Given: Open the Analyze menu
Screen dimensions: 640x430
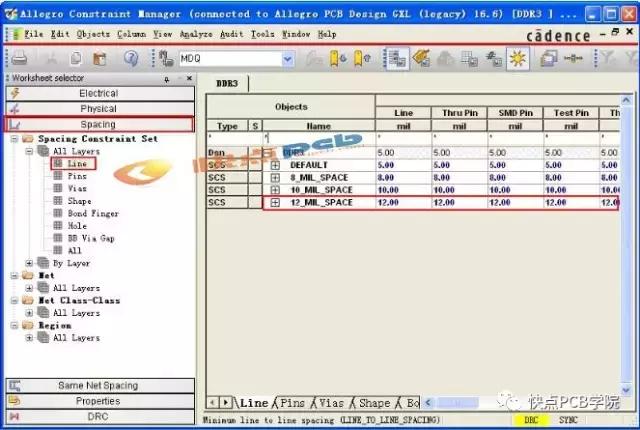Looking at the screenshot, I should pos(196,34).
